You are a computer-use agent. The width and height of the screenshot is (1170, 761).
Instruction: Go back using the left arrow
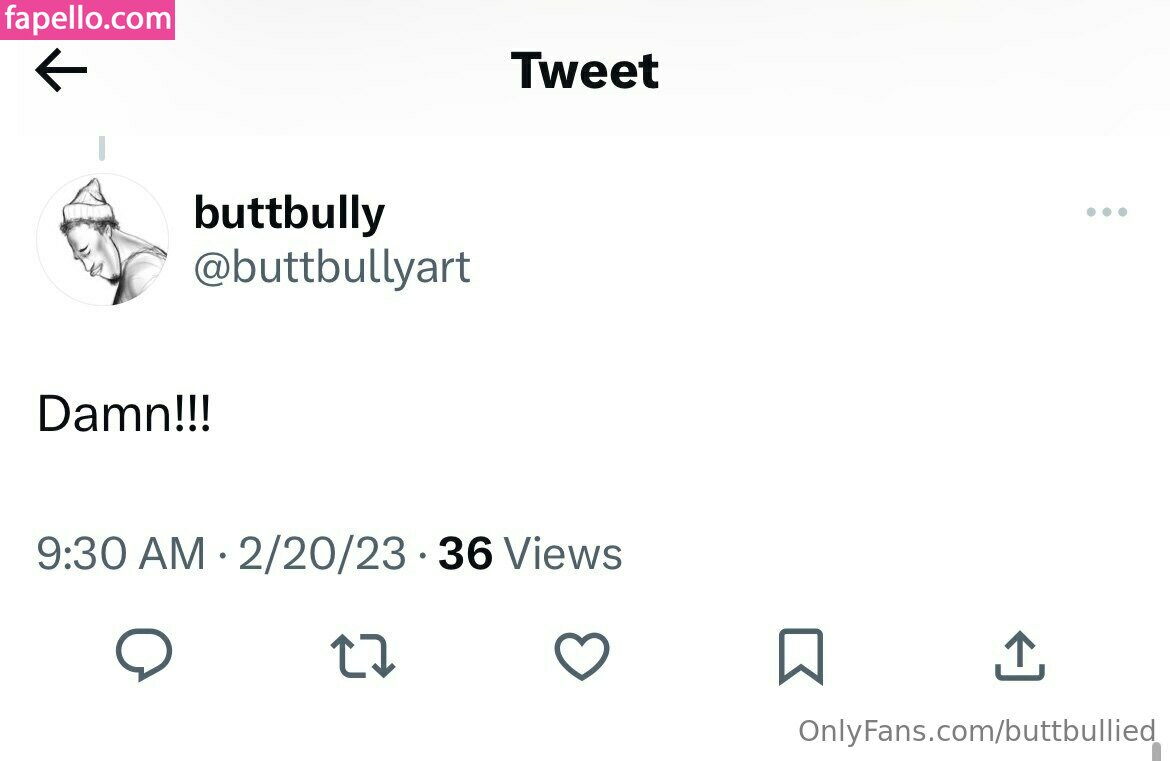pos(61,70)
